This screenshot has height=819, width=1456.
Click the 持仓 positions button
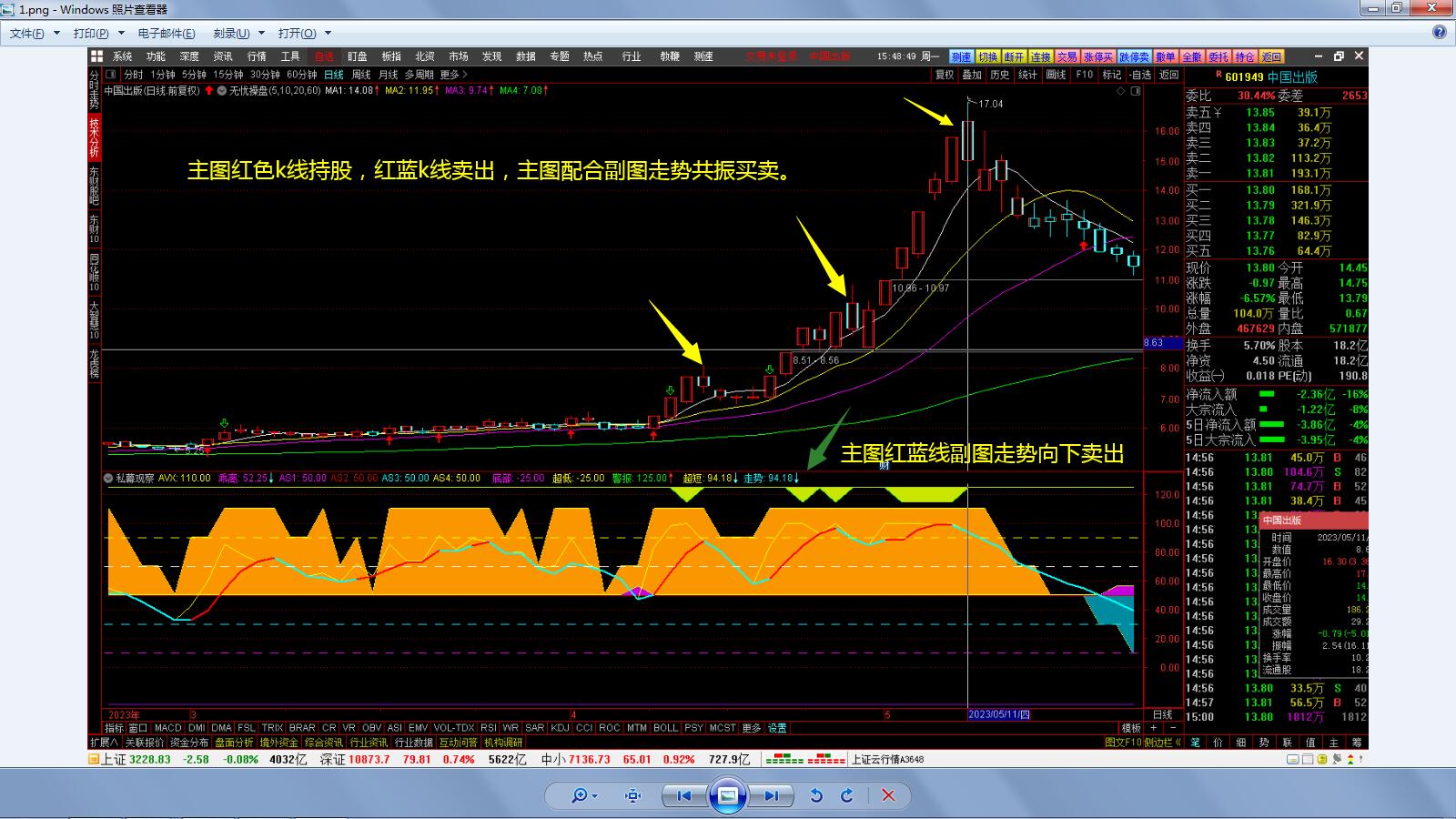(x=1245, y=56)
